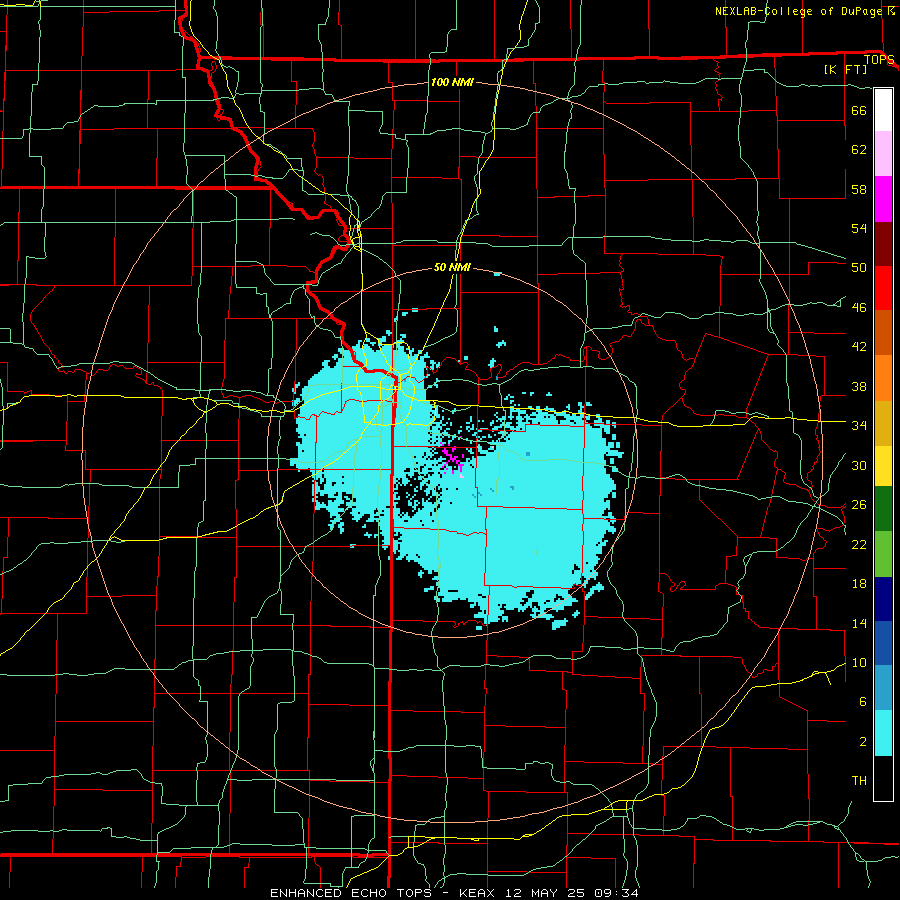
Task: Select the bright orange legend swatch
Action: click(883, 378)
